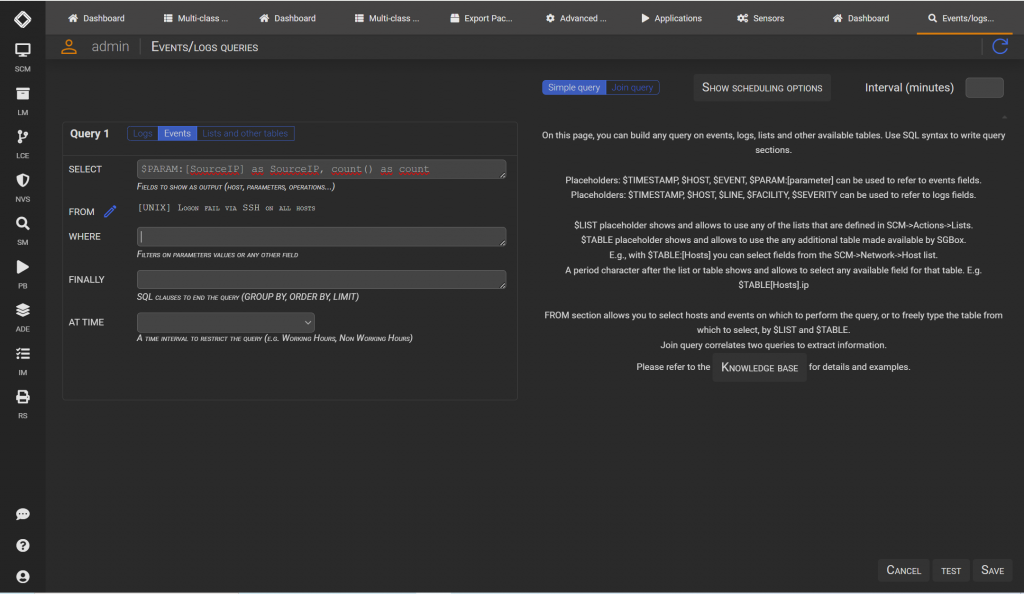Open the SCM module in sidebar
1024x594 pixels.
[x=22, y=57]
